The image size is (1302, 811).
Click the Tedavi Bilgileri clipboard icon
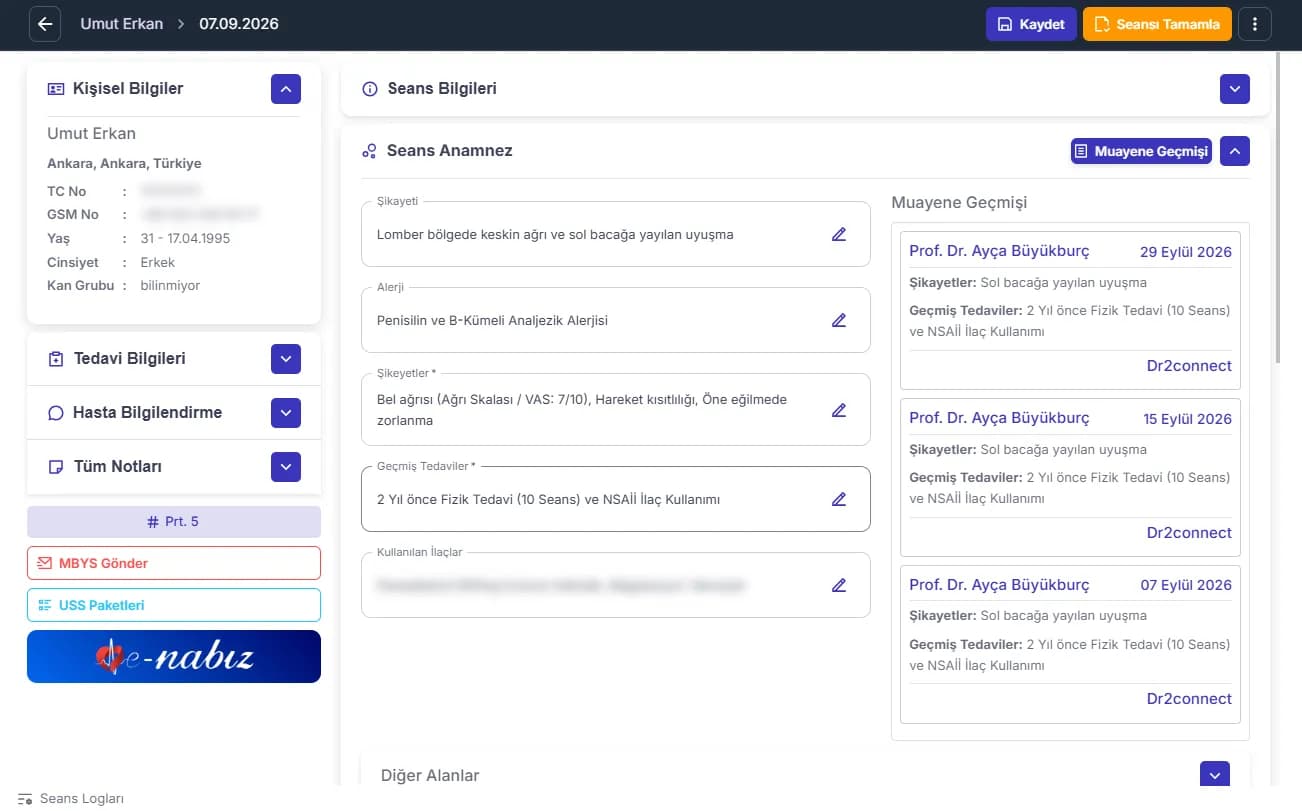tap(56, 359)
